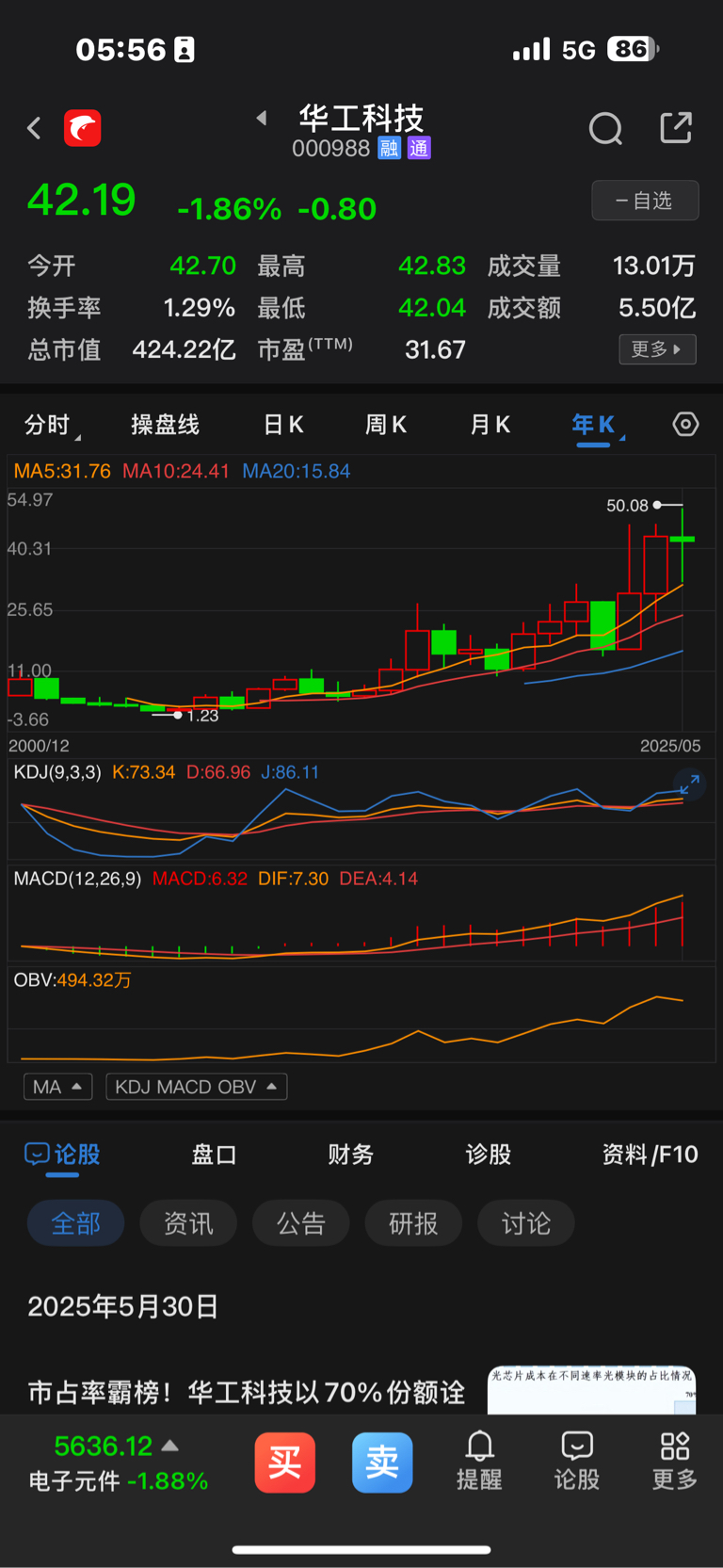
Task: Tap the OBV:494.32万 label
Action: pyautogui.click(x=72, y=980)
